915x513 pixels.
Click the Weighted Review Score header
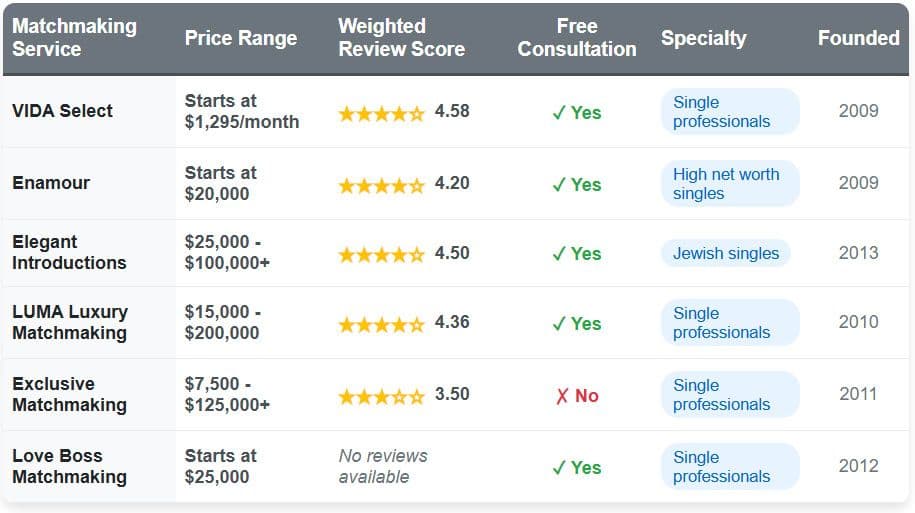(401, 37)
